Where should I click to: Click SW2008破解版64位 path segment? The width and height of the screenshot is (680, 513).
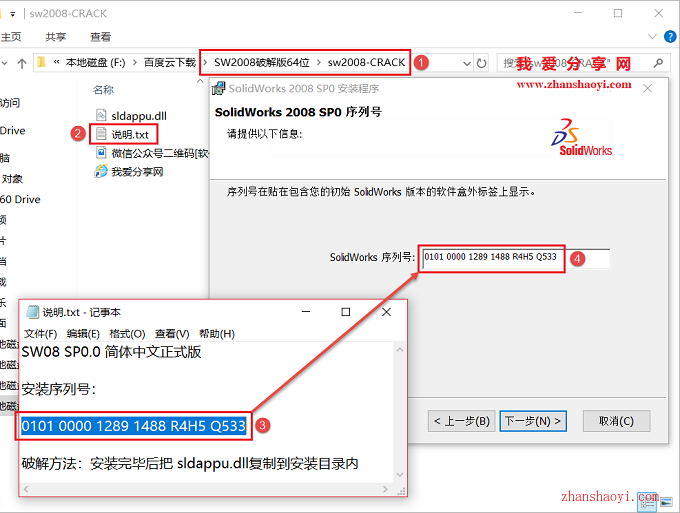tap(262, 63)
